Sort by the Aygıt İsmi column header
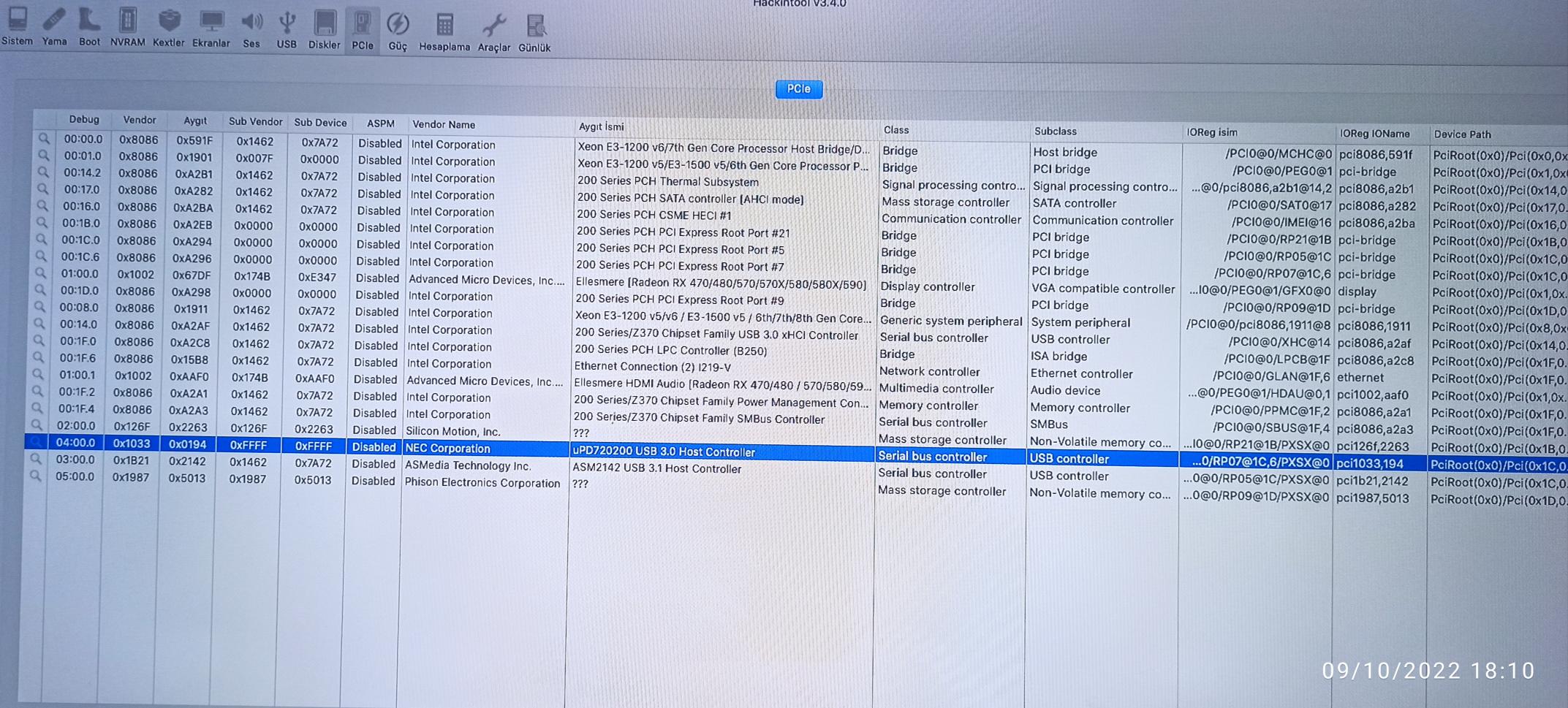This screenshot has width=1568, height=708. pos(602,126)
